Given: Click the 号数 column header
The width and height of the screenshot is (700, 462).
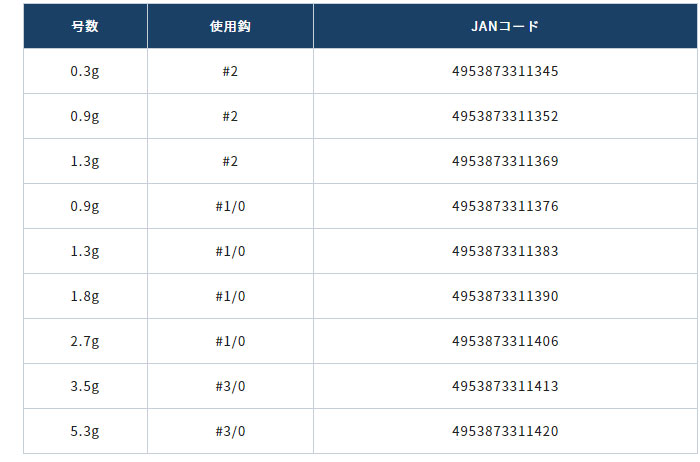Looking at the screenshot, I should click(x=85, y=26).
